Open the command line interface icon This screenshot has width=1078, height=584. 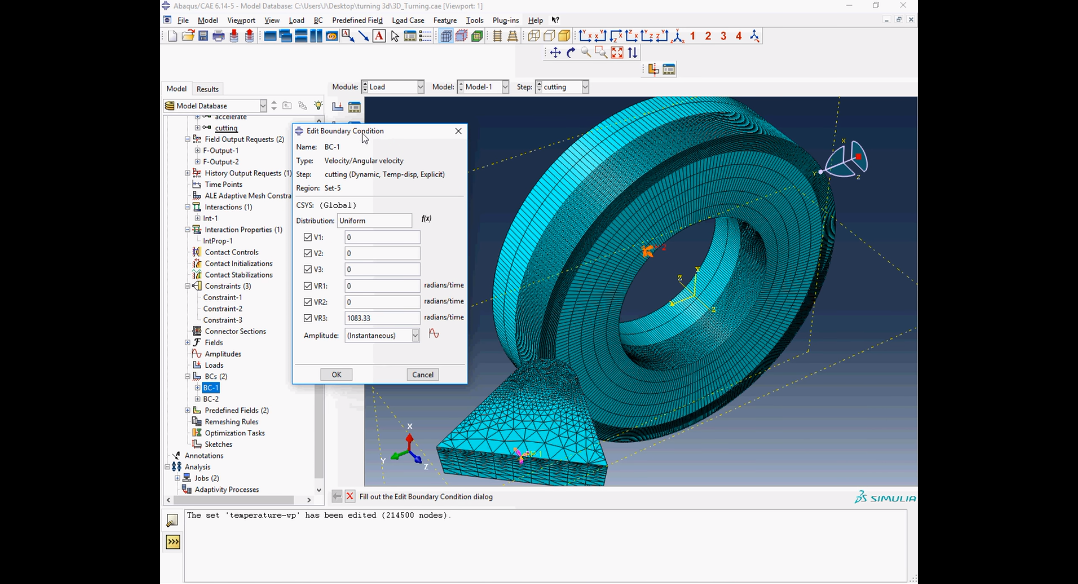click(x=173, y=542)
